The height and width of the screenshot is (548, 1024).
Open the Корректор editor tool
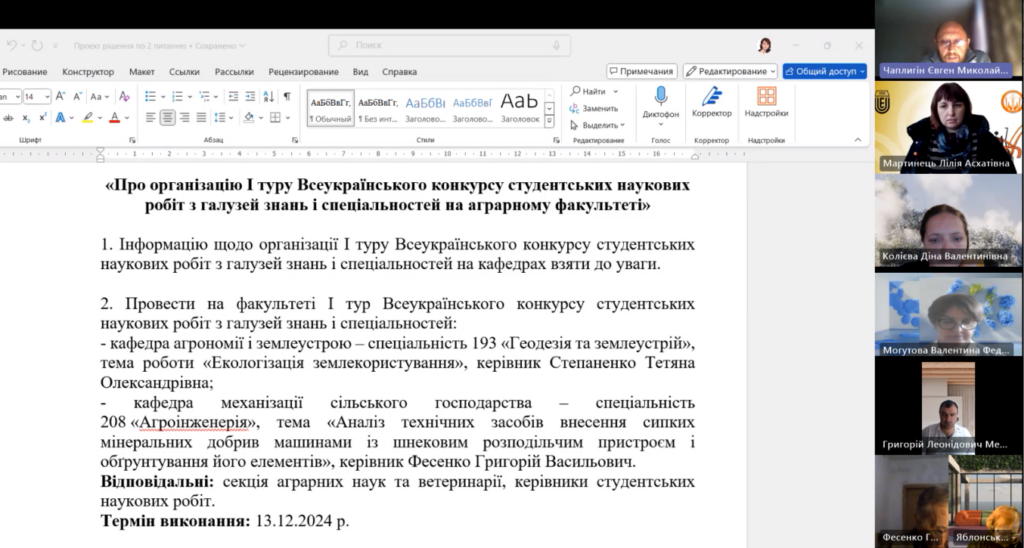point(711,97)
